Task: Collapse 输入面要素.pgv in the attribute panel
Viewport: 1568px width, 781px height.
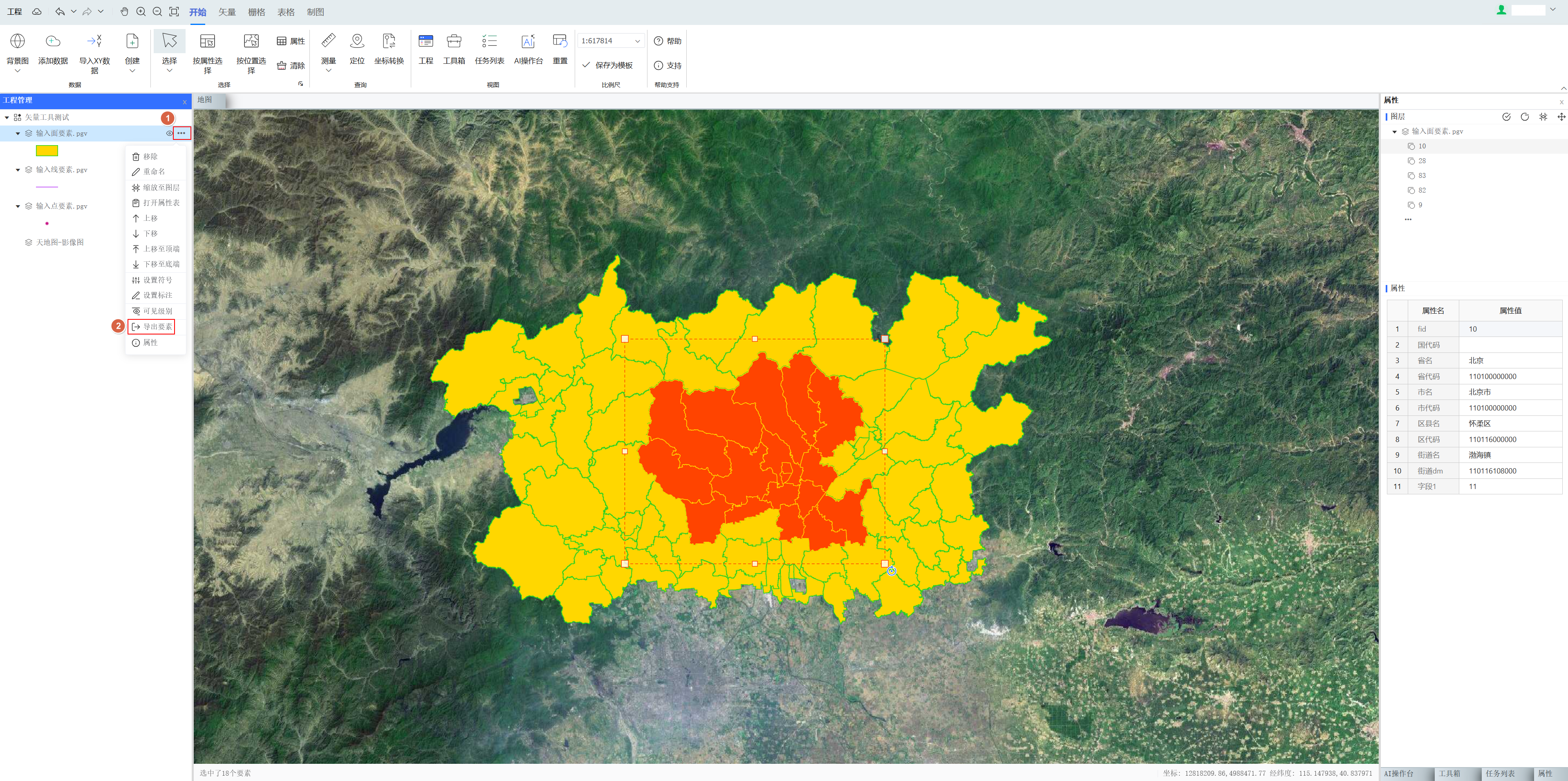Action: [1395, 132]
